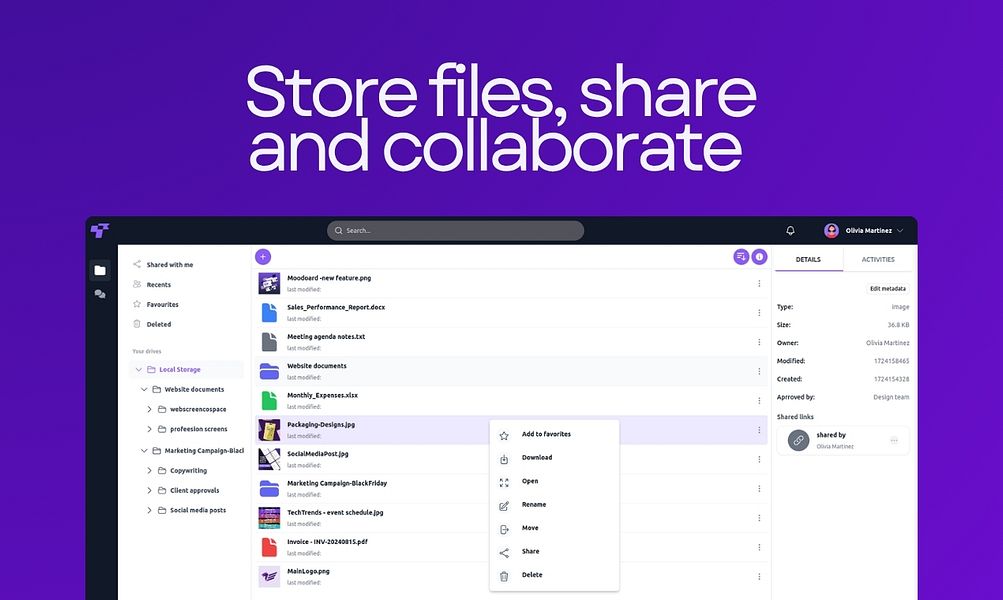Viewport: 1003px width, 600px height.
Task: Click the purple plus button above the file list
Action: coord(262,257)
